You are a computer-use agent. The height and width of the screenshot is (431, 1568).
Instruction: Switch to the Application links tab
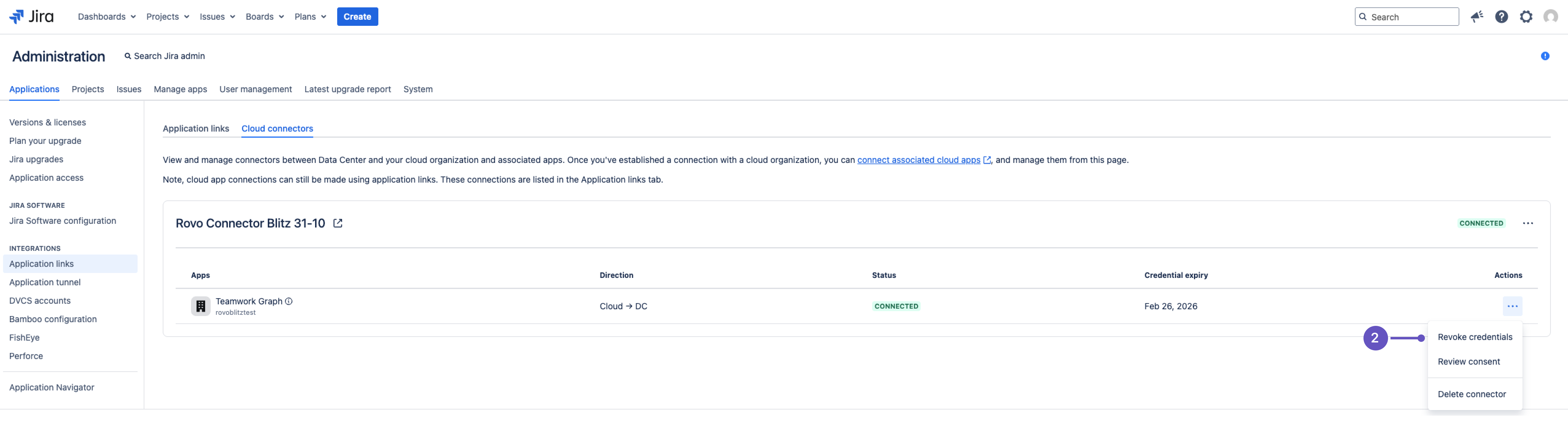(x=196, y=128)
